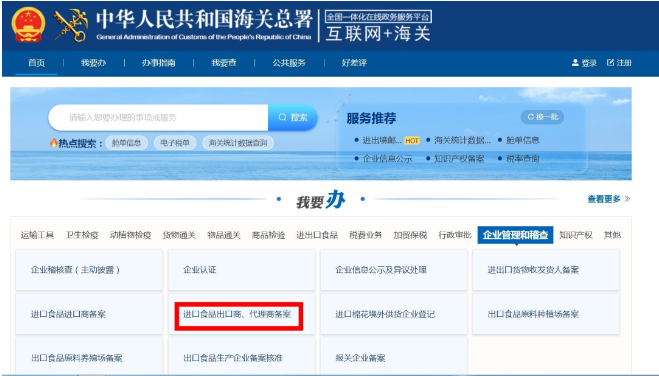Viewport: 659px width, 376px height.
Task: Open recommended service 税率查询
Action: point(522,159)
